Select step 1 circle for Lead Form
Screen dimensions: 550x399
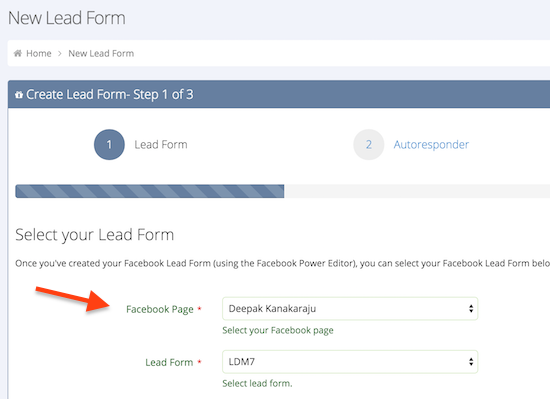109,144
